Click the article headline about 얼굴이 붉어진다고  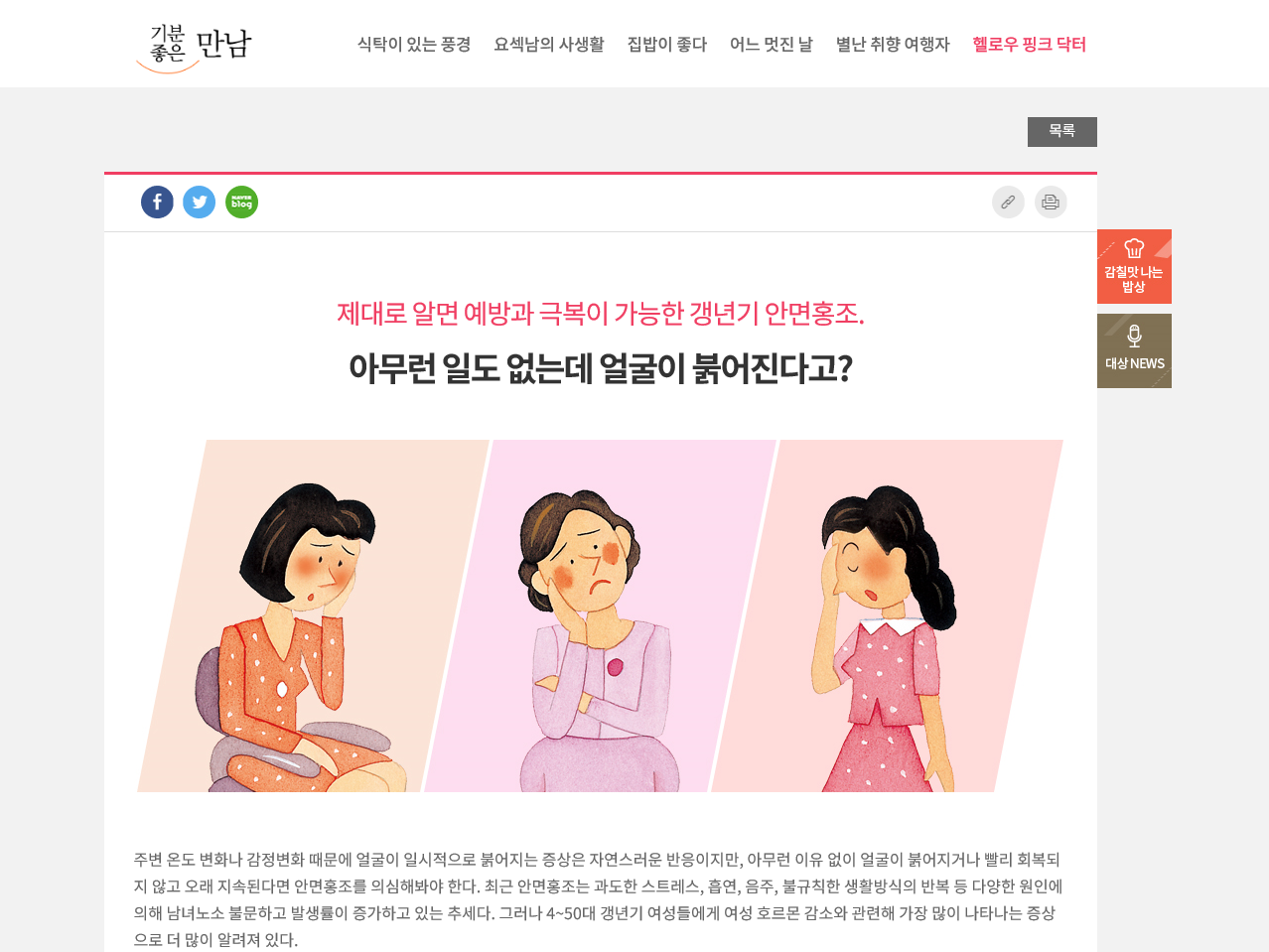[601, 368]
